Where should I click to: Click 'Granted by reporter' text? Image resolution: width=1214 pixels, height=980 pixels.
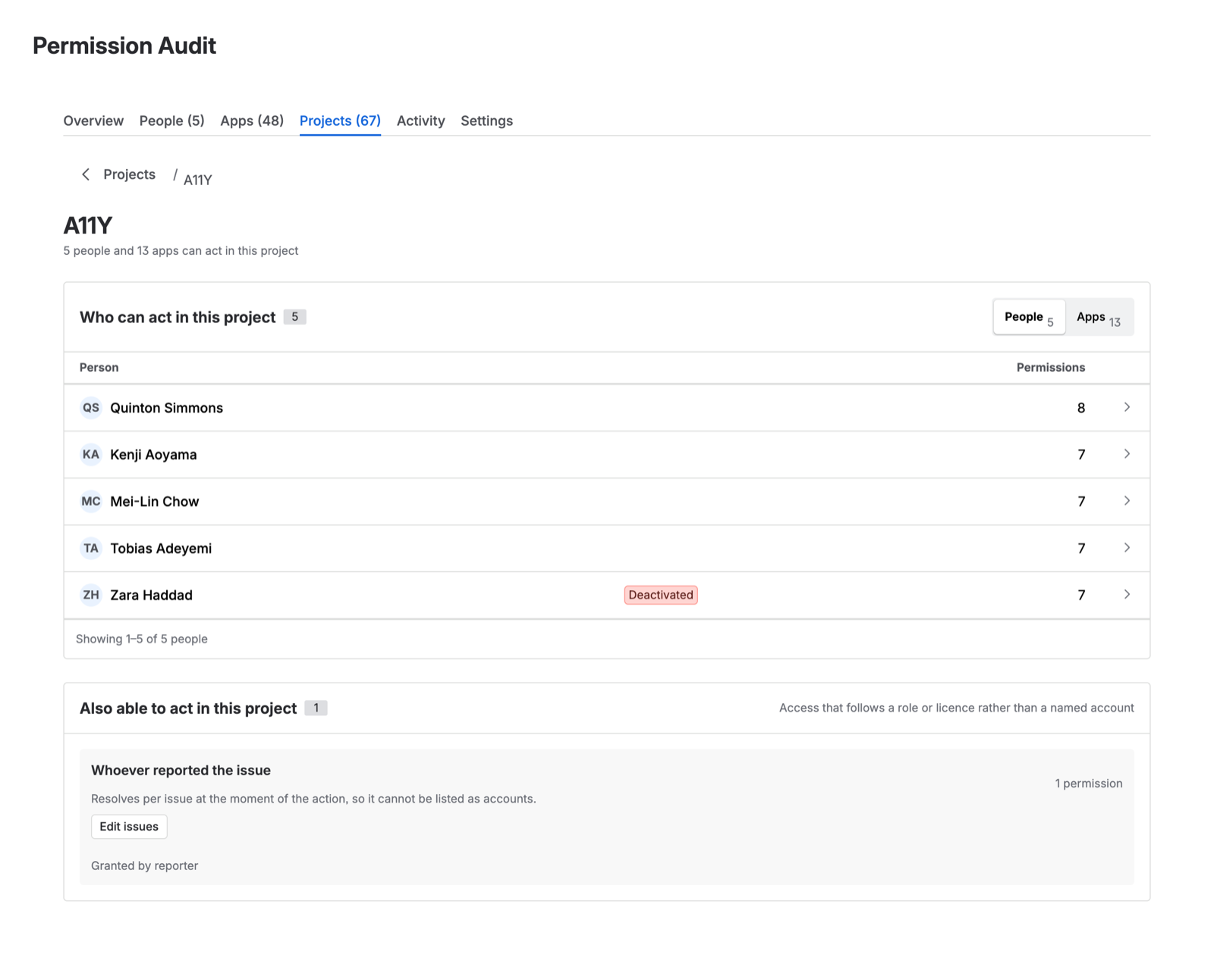144,865
